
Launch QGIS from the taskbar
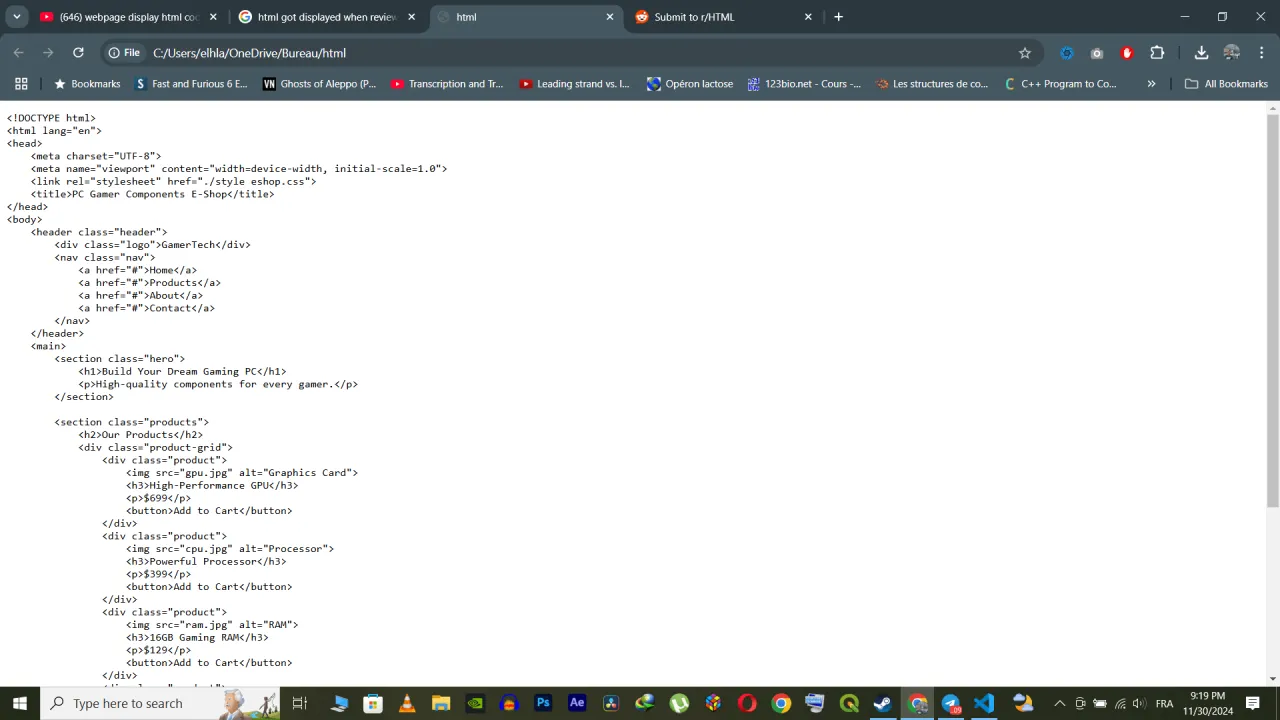click(849, 703)
